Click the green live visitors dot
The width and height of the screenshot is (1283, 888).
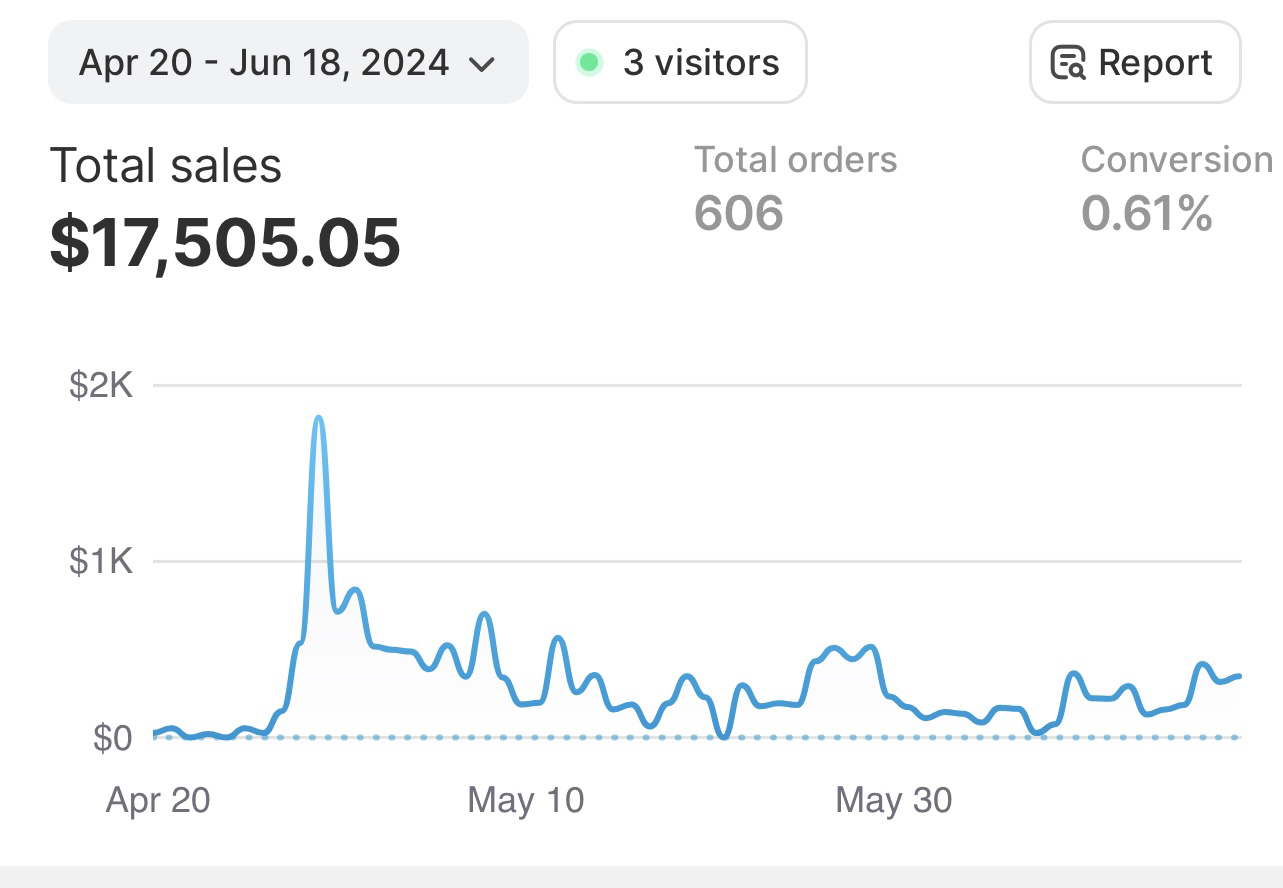coord(589,63)
